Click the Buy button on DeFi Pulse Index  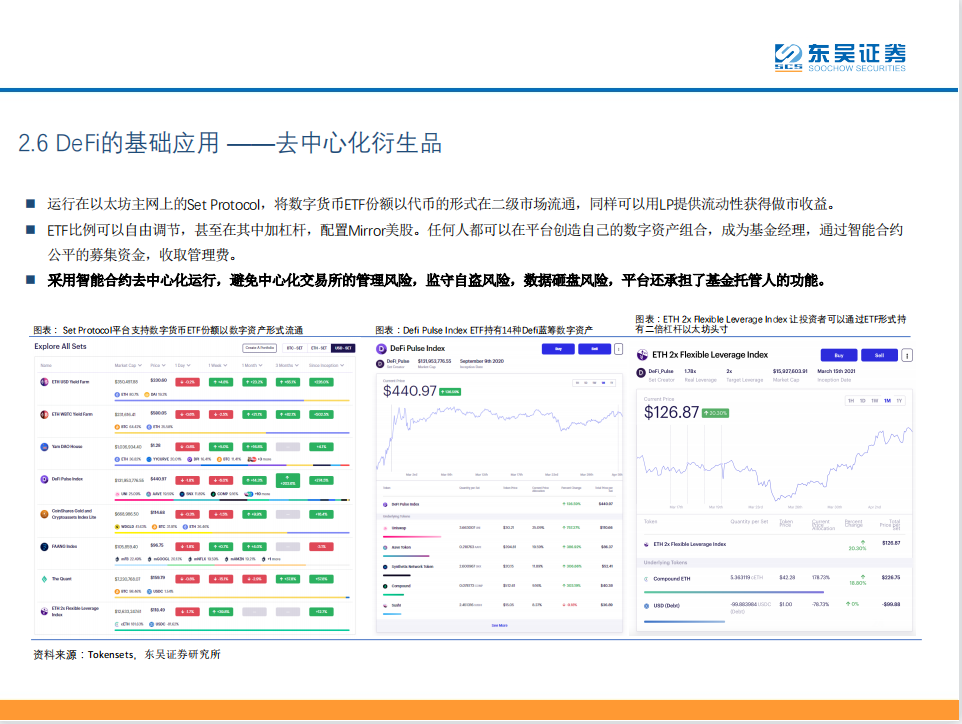556,348
